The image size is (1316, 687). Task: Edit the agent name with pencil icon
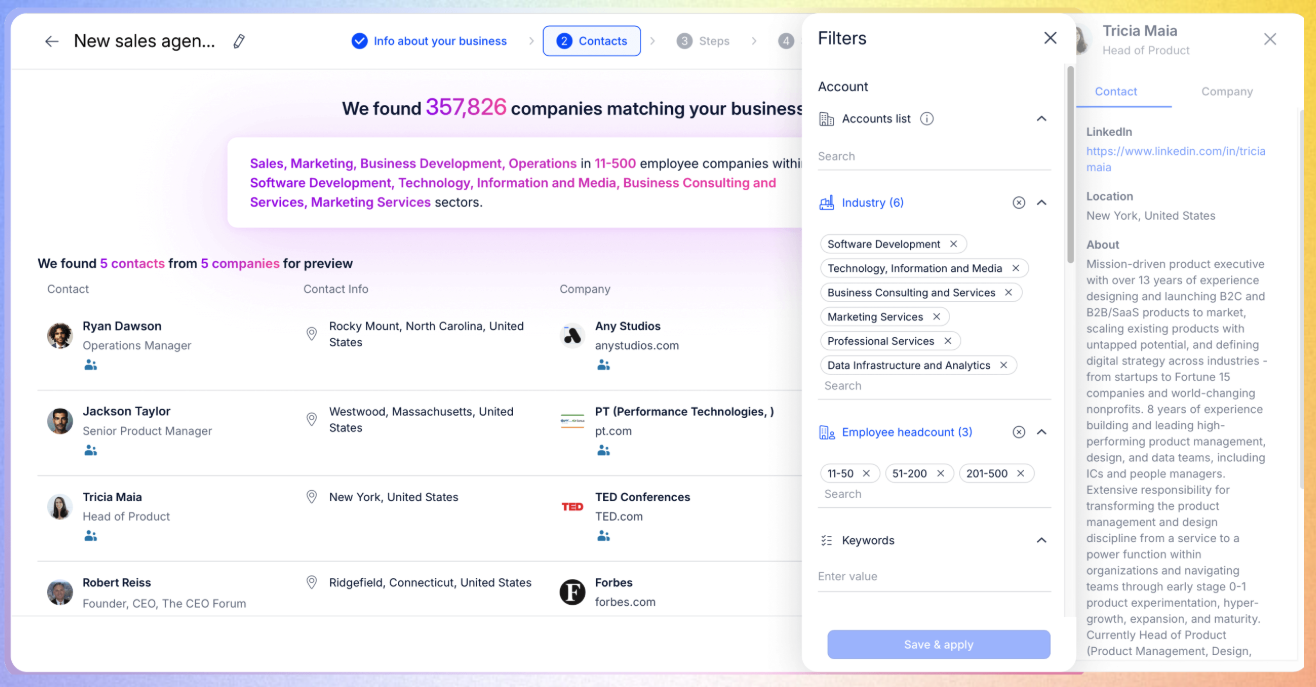click(239, 41)
